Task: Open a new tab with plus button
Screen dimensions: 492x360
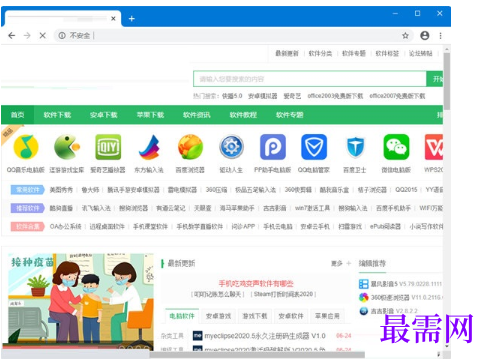Action: (x=132, y=19)
